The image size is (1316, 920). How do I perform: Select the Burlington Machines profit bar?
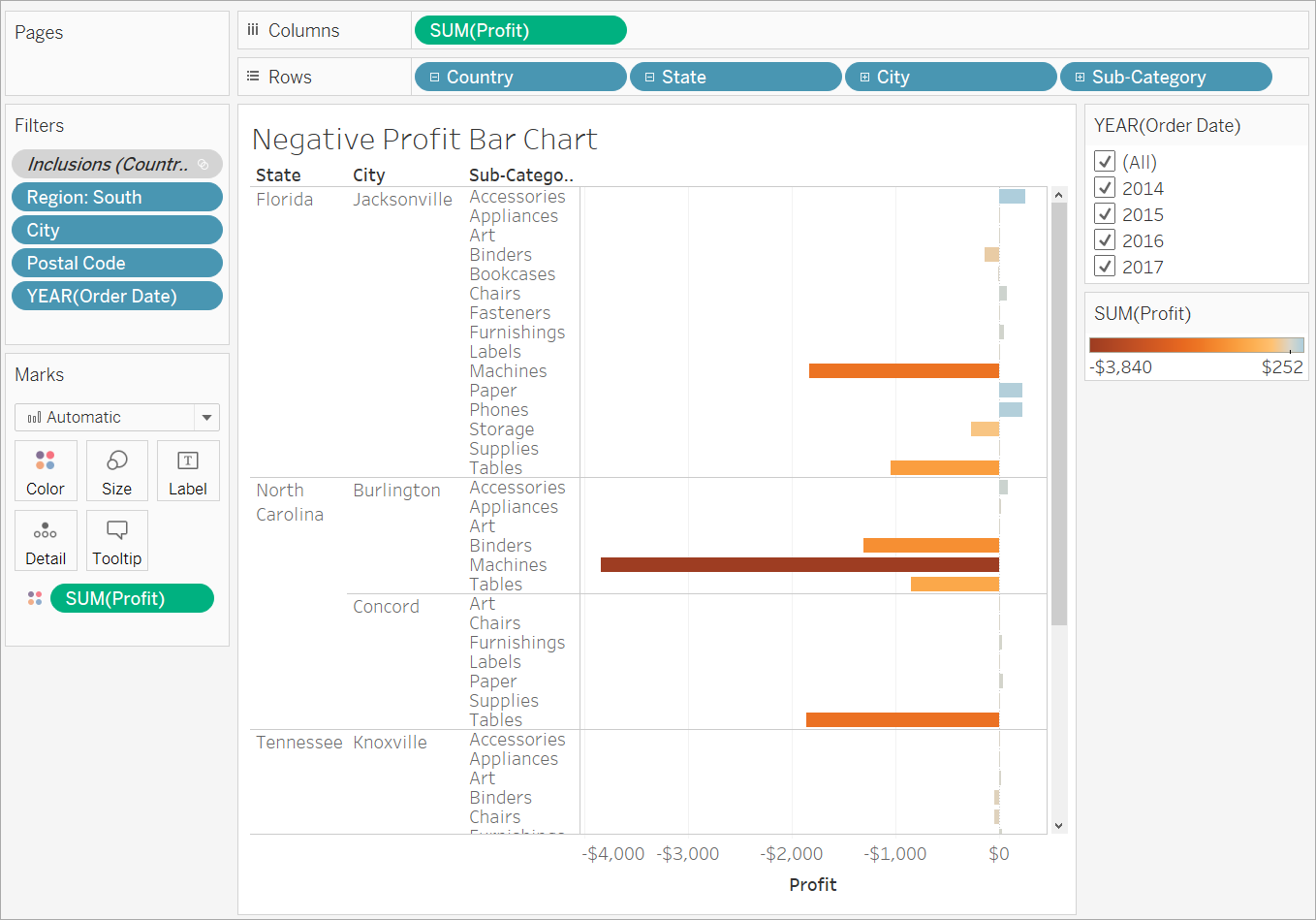pos(799,564)
